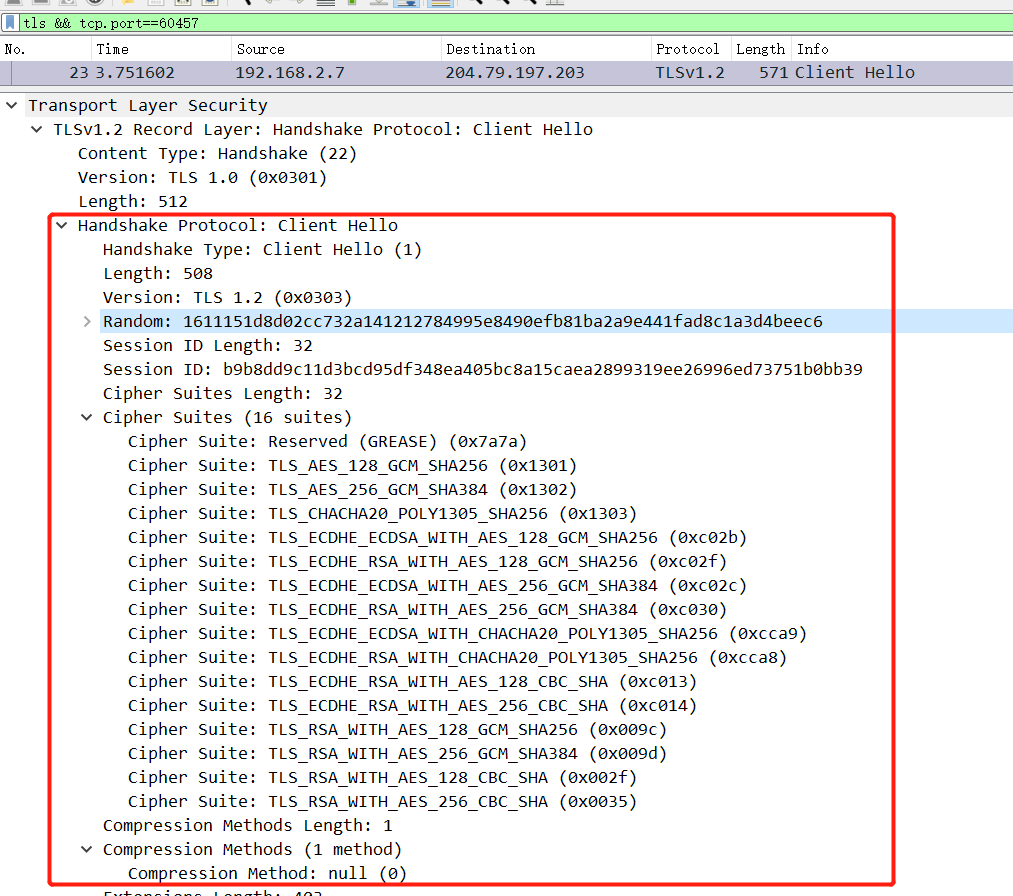Collapse the TLSv1.2 Record Layer node
This screenshot has height=896, width=1013.
point(37,130)
